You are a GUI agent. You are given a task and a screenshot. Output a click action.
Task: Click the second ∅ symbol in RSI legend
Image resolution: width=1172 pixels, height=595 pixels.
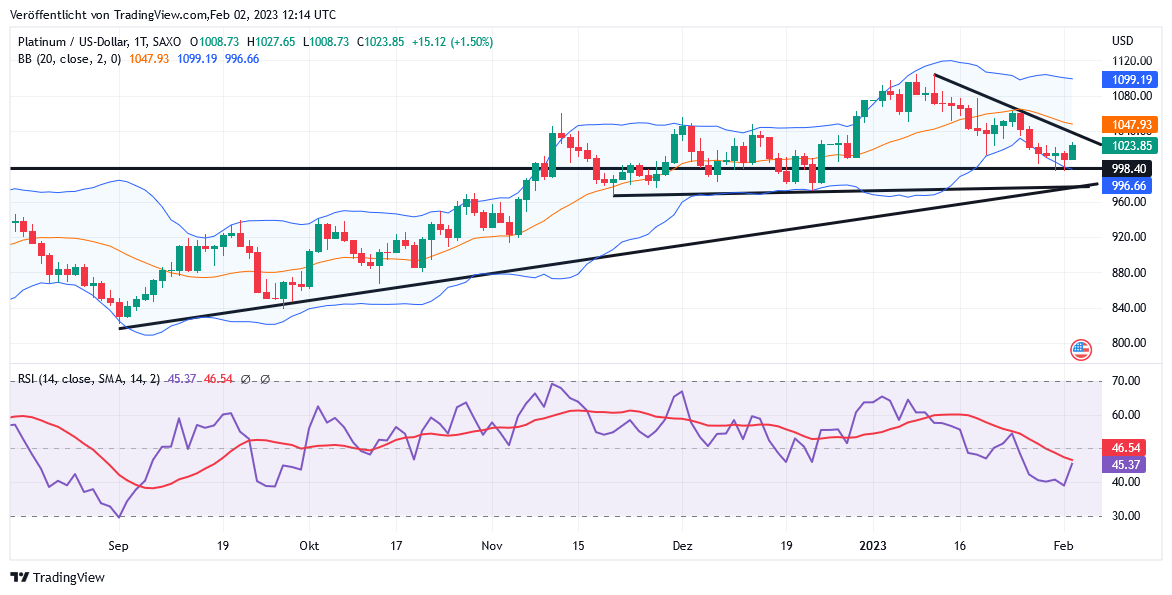[x=265, y=380]
